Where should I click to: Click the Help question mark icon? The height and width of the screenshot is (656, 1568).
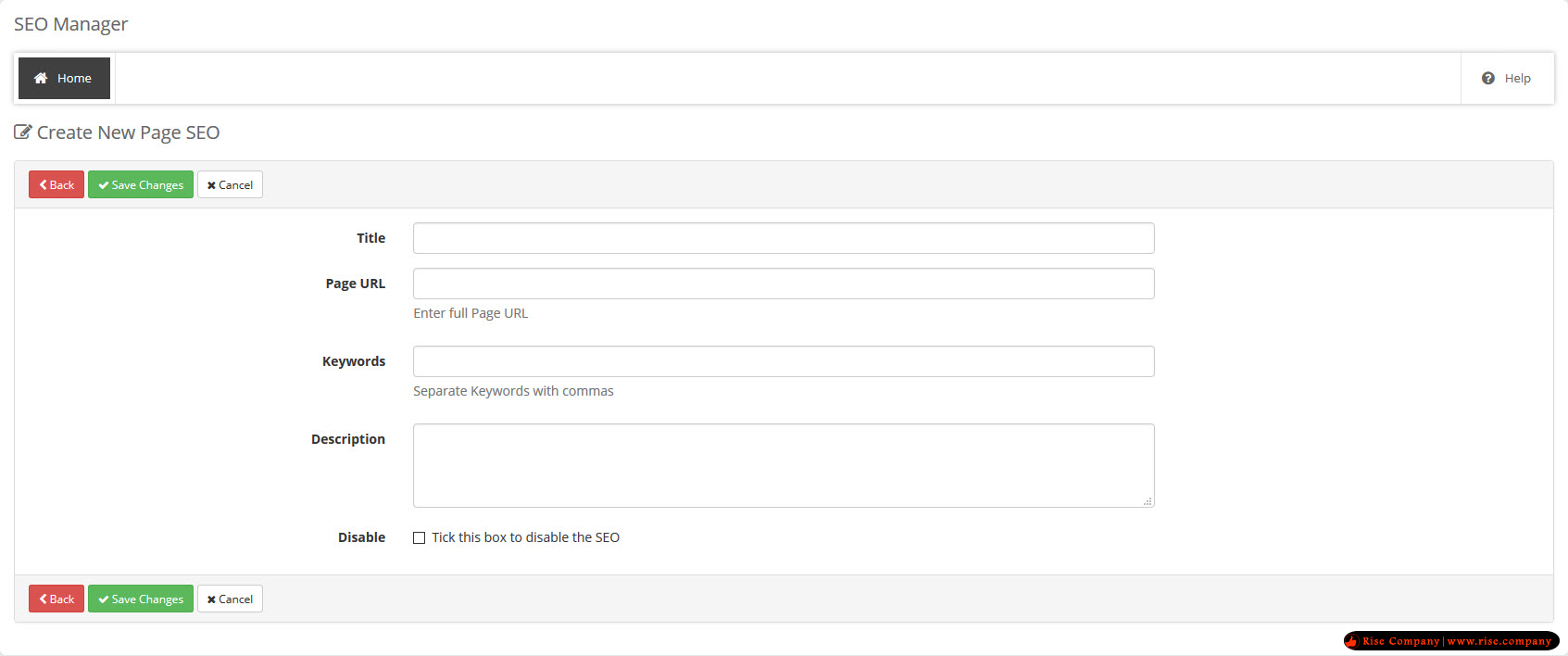(x=1488, y=78)
